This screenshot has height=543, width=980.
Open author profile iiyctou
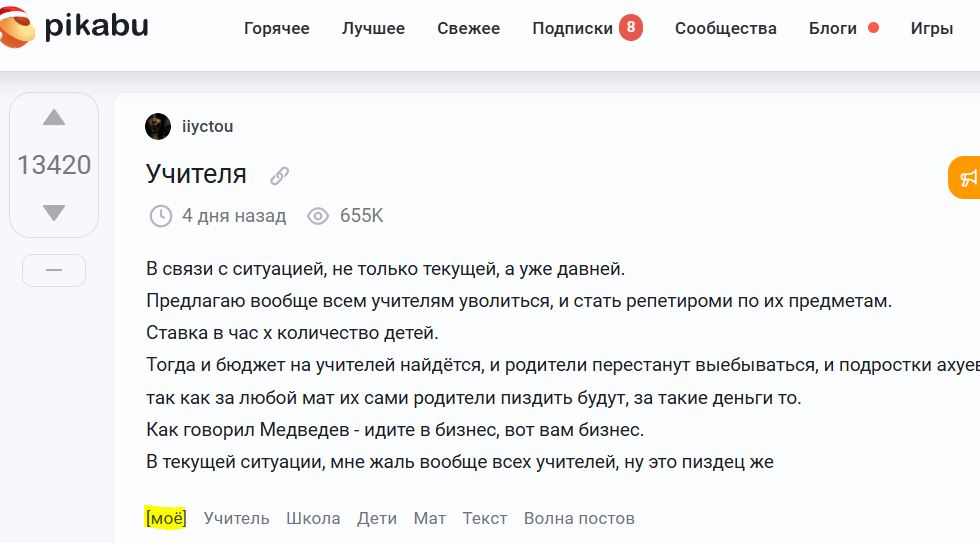(x=207, y=126)
